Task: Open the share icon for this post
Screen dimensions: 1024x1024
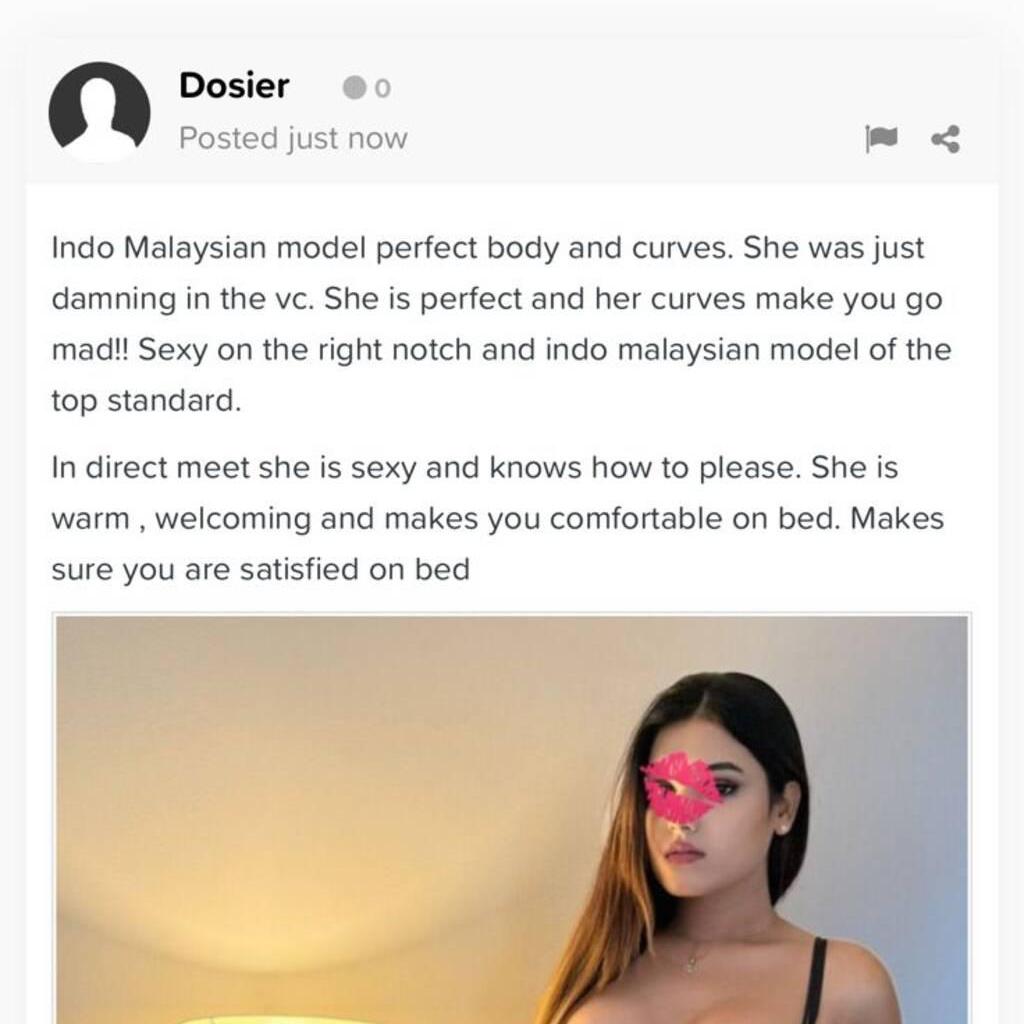Action: 945,139
